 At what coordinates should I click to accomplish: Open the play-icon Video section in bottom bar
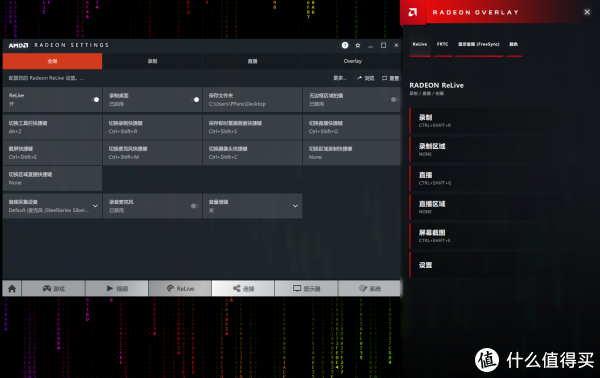[x=117, y=288]
